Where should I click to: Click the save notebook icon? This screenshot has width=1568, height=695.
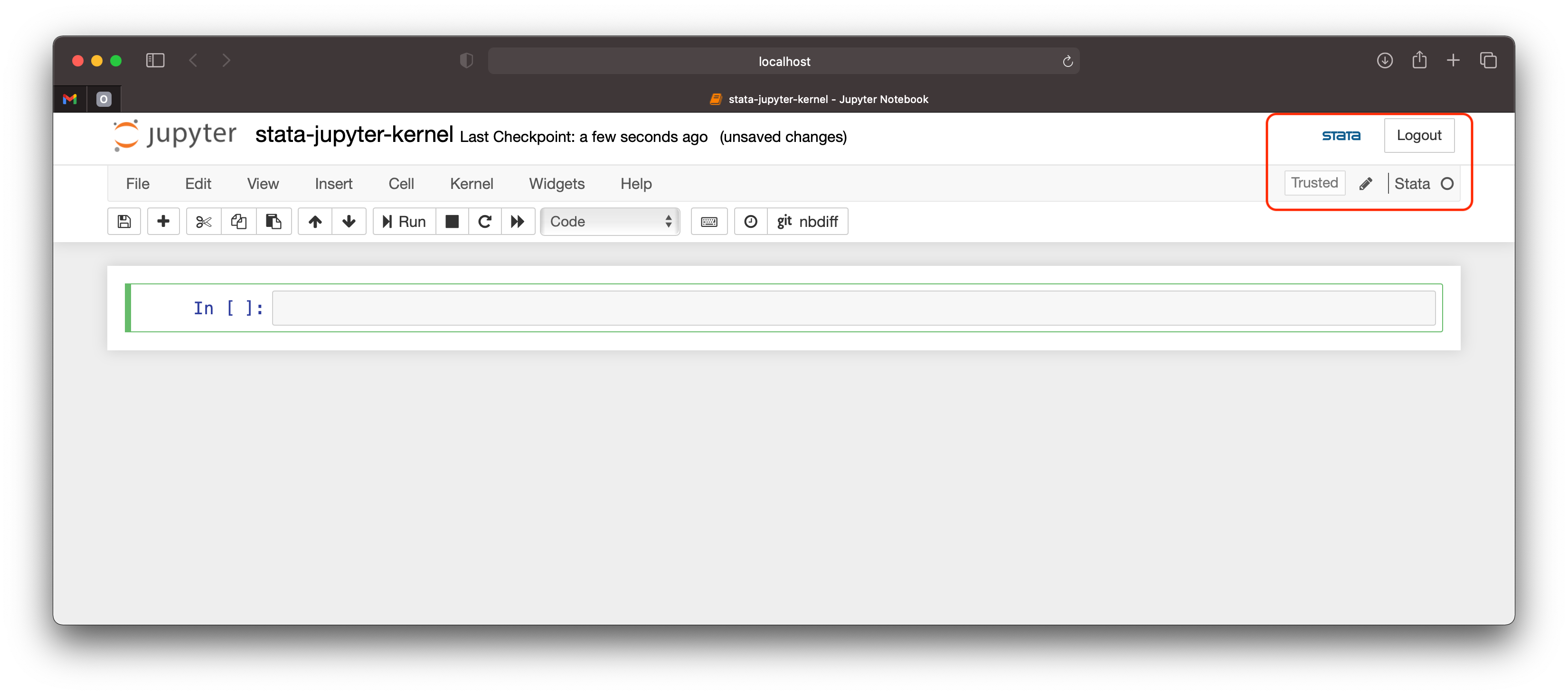point(123,222)
